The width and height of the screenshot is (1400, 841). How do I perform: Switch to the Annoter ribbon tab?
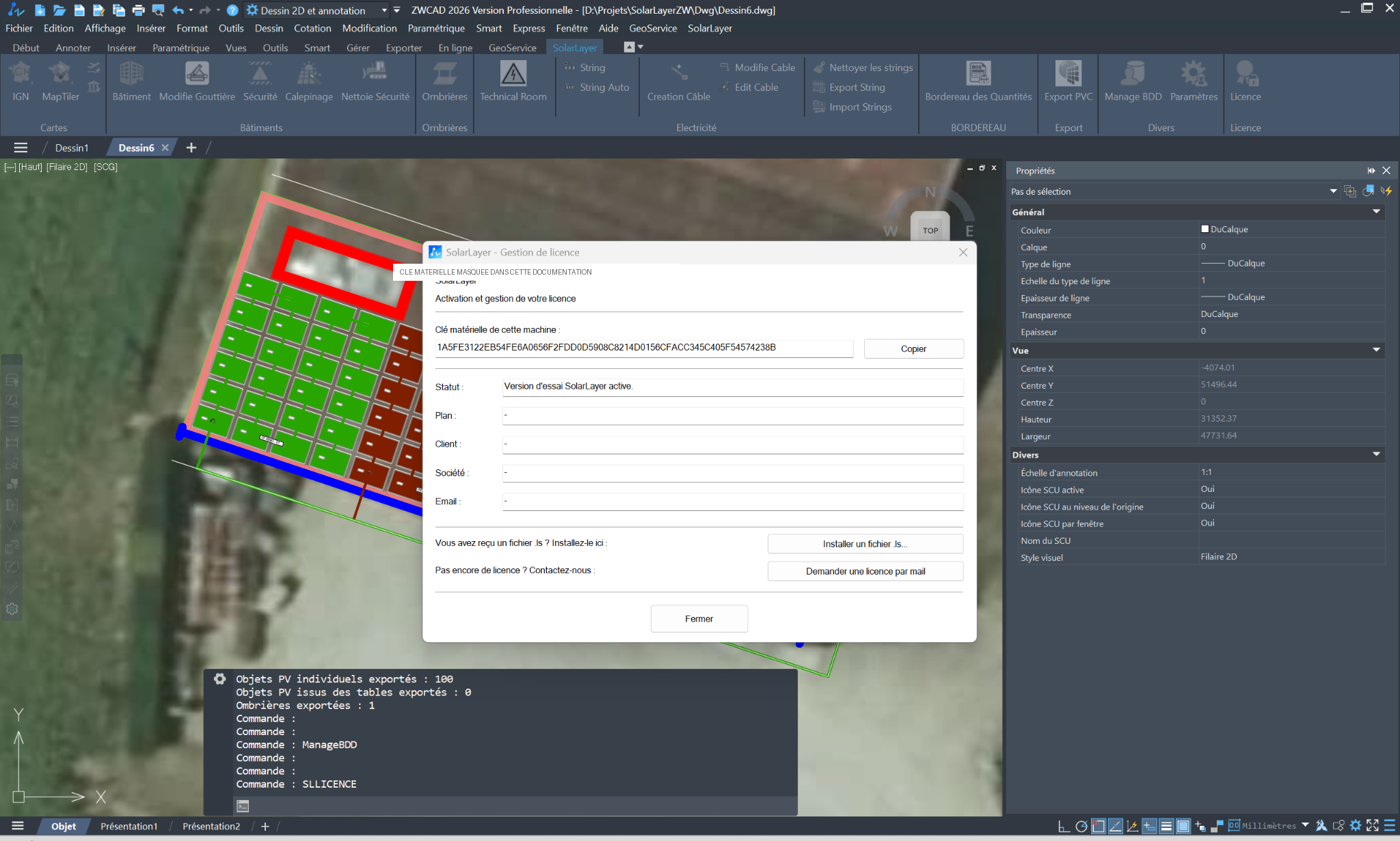click(73, 47)
